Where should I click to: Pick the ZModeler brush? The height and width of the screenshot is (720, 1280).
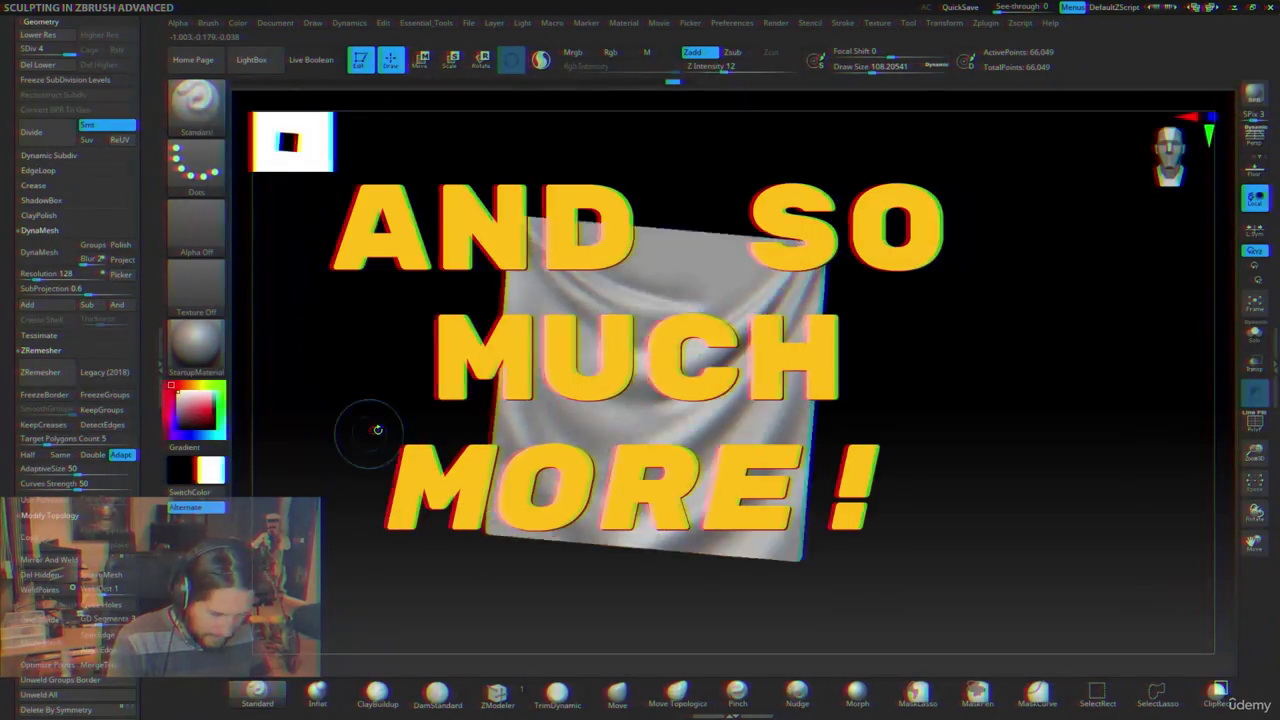[x=497, y=695]
